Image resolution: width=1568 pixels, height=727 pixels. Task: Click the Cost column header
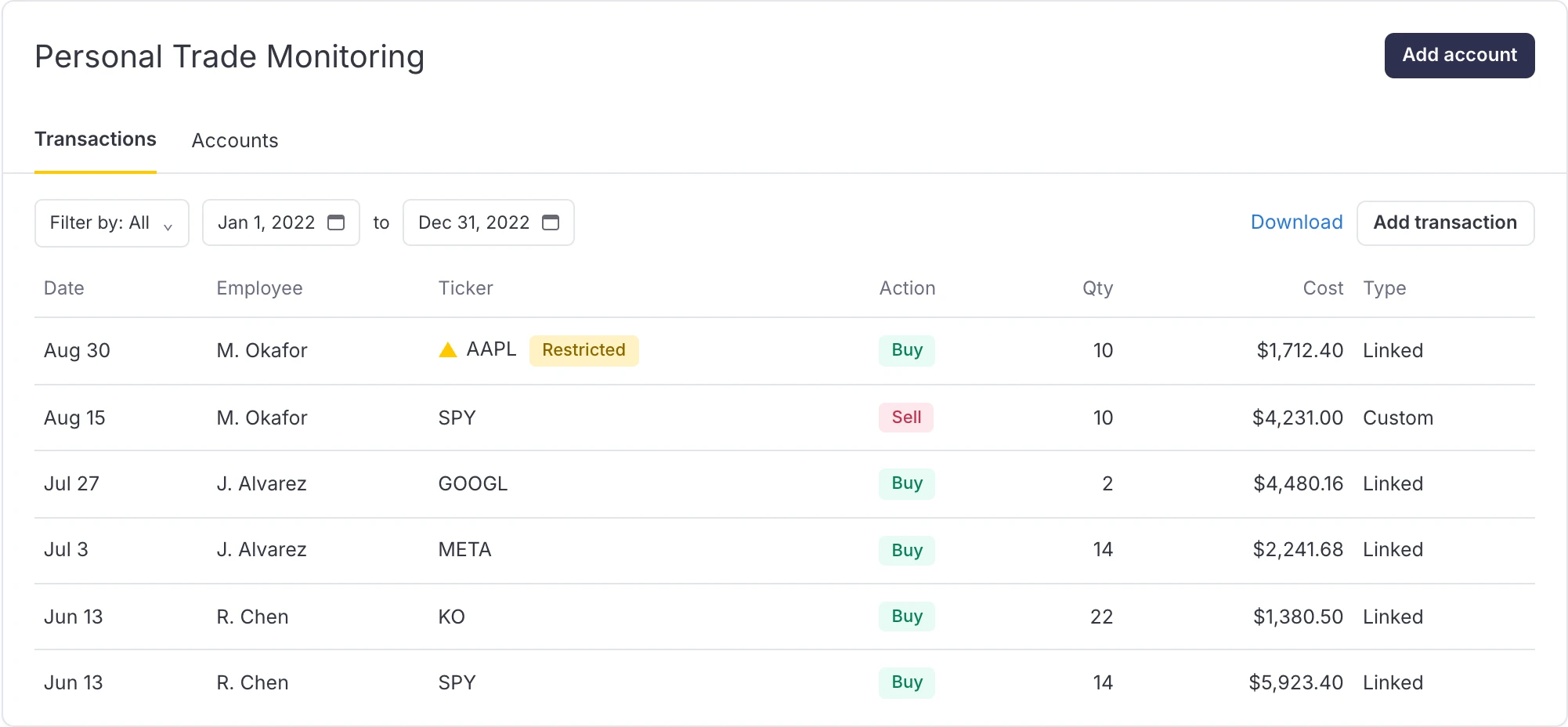point(1323,288)
